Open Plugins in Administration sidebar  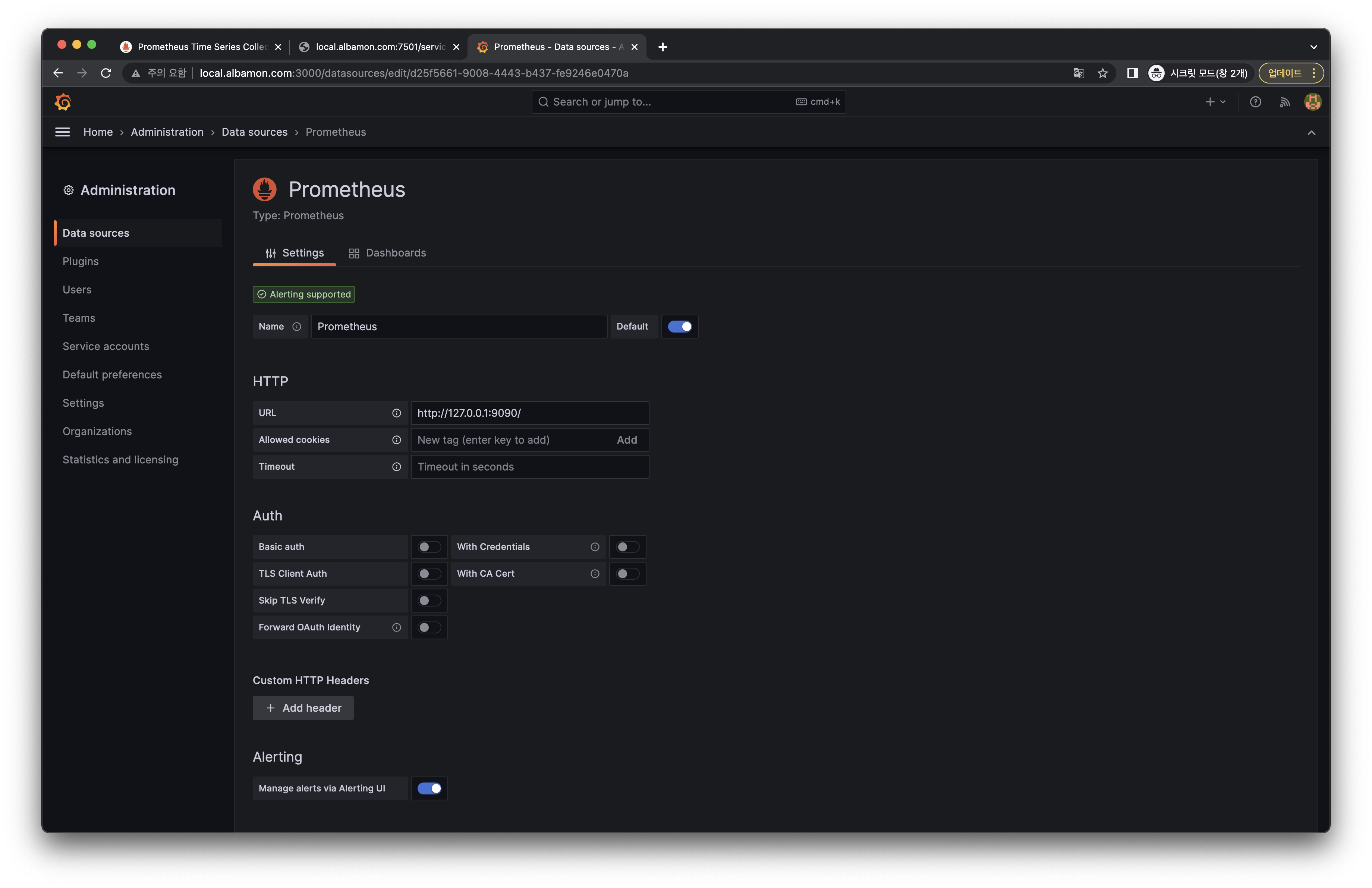[81, 262]
